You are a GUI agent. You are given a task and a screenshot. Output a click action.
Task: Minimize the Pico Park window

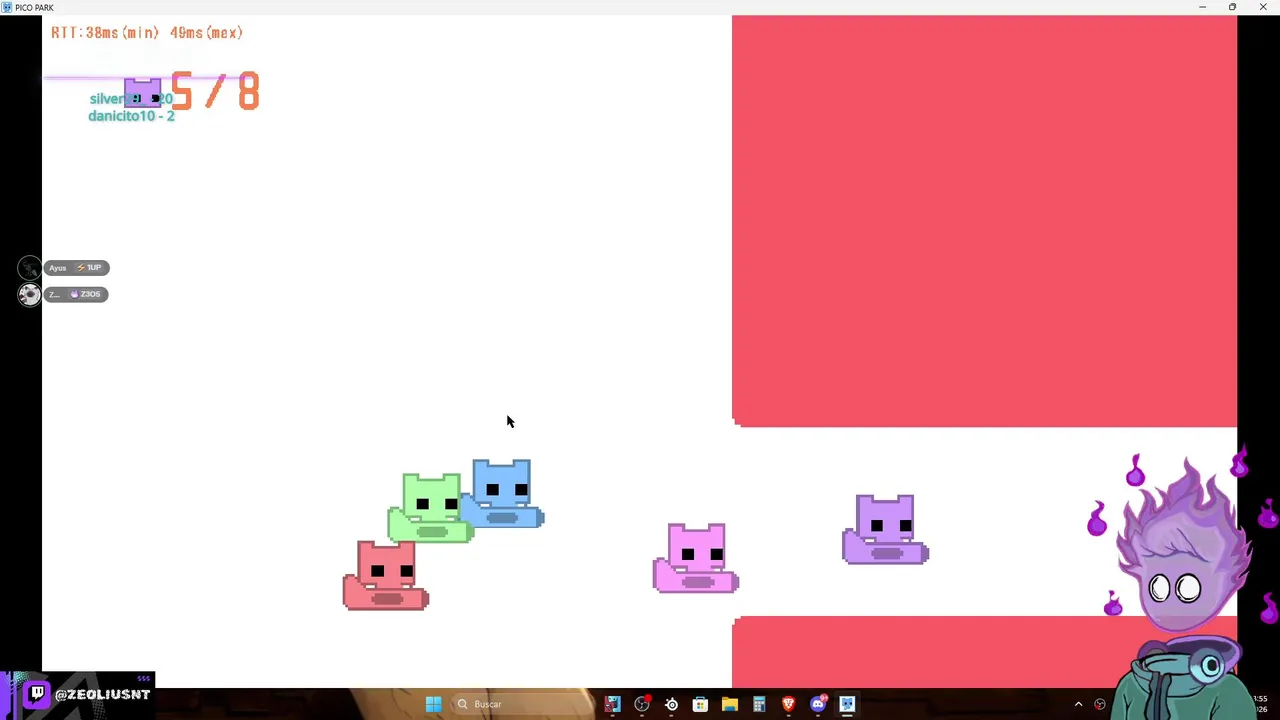point(1202,7)
